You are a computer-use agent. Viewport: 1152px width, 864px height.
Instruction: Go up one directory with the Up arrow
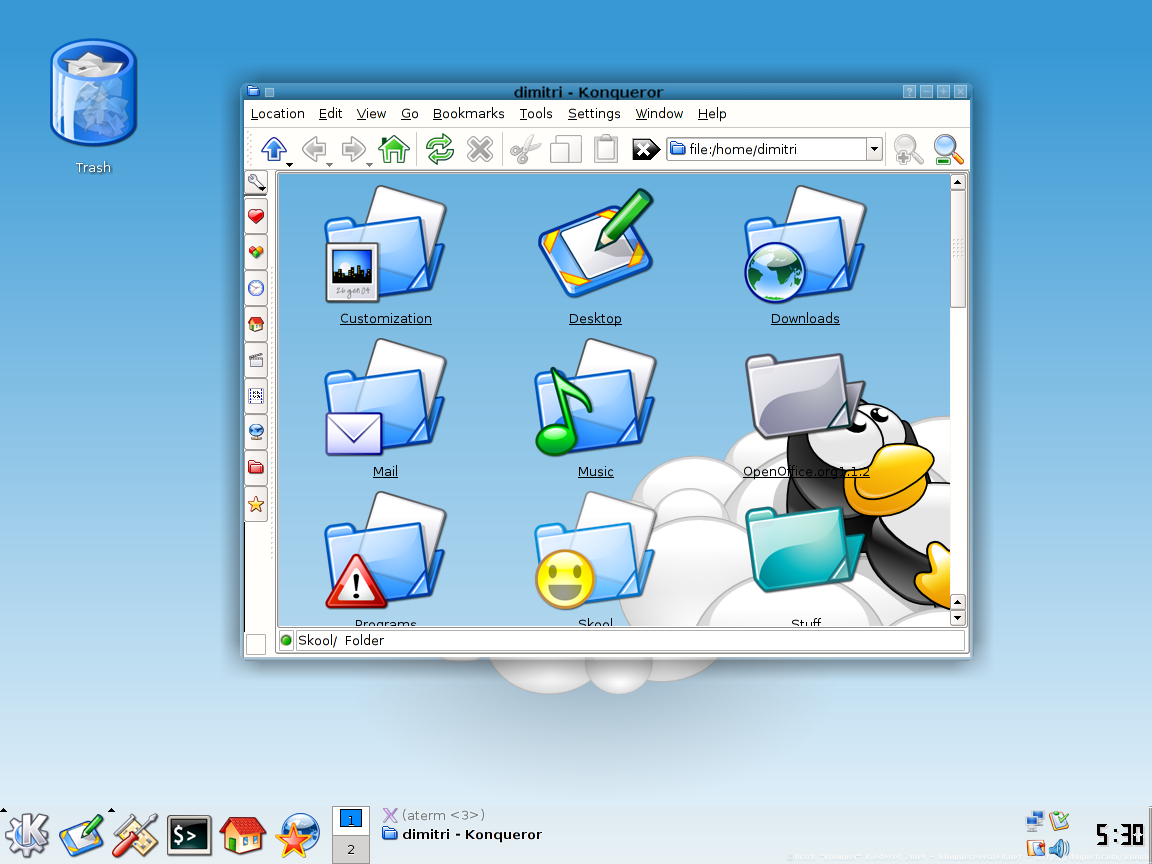coord(274,149)
